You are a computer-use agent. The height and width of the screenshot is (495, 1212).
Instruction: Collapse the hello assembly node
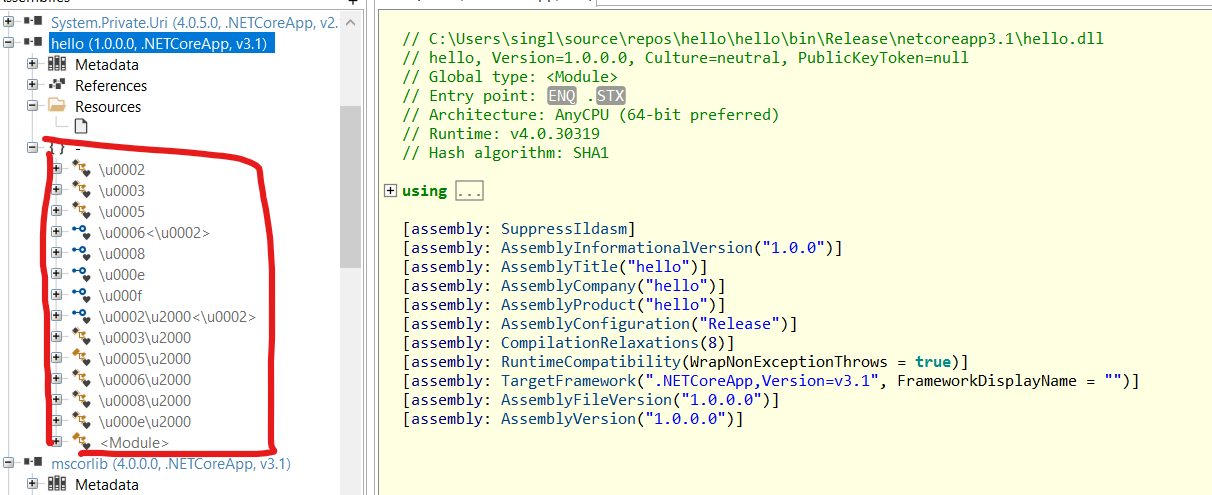coord(10,43)
